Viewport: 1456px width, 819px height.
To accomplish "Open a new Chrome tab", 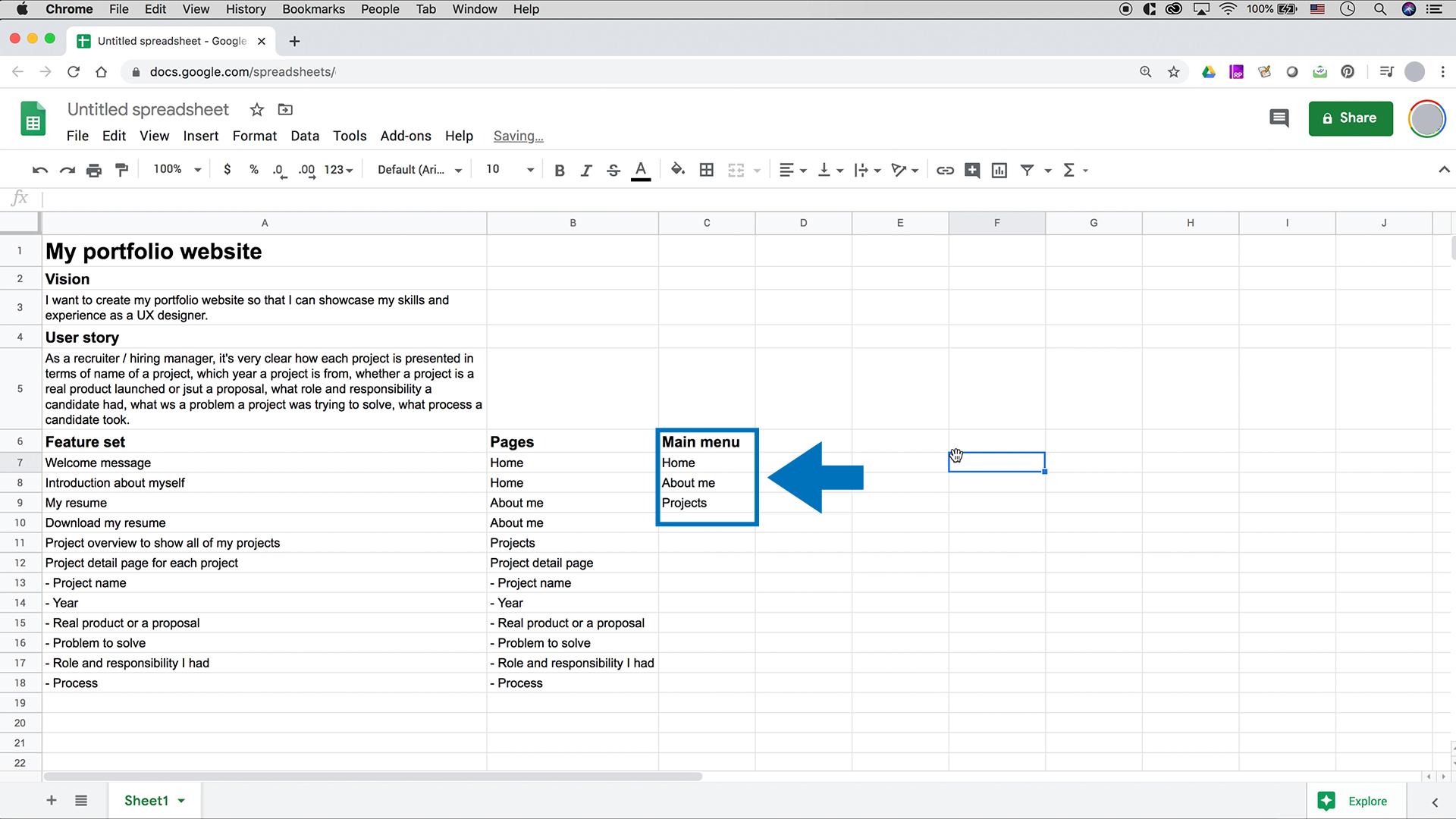I will point(295,41).
